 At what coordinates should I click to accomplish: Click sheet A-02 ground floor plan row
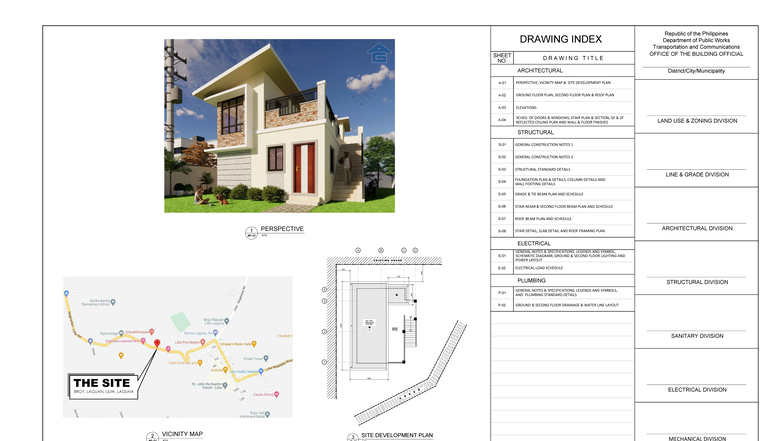(562, 95)
